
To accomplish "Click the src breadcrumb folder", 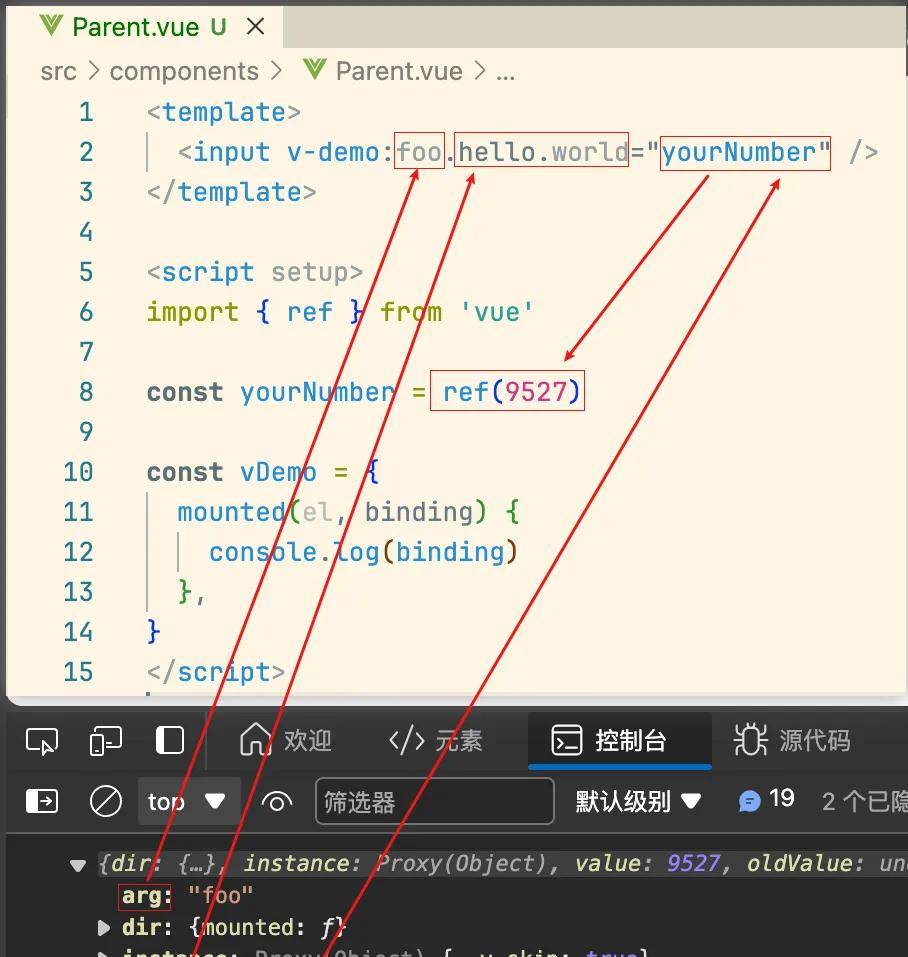I will pos(58,71).
